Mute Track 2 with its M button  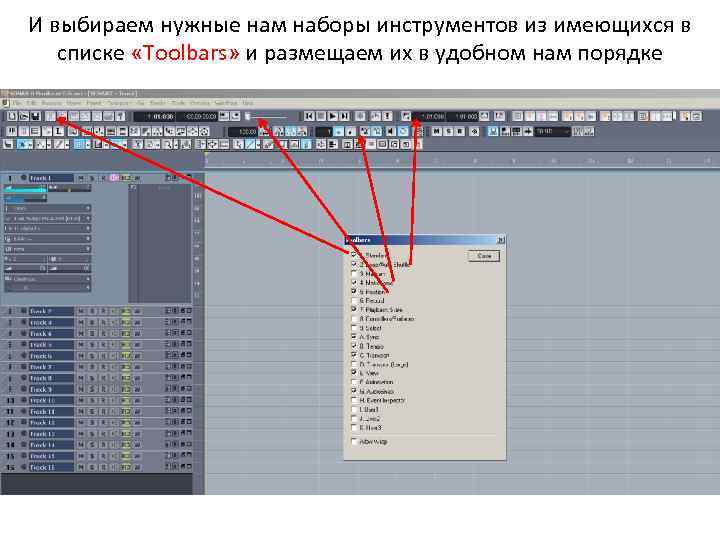click(81, 311)
